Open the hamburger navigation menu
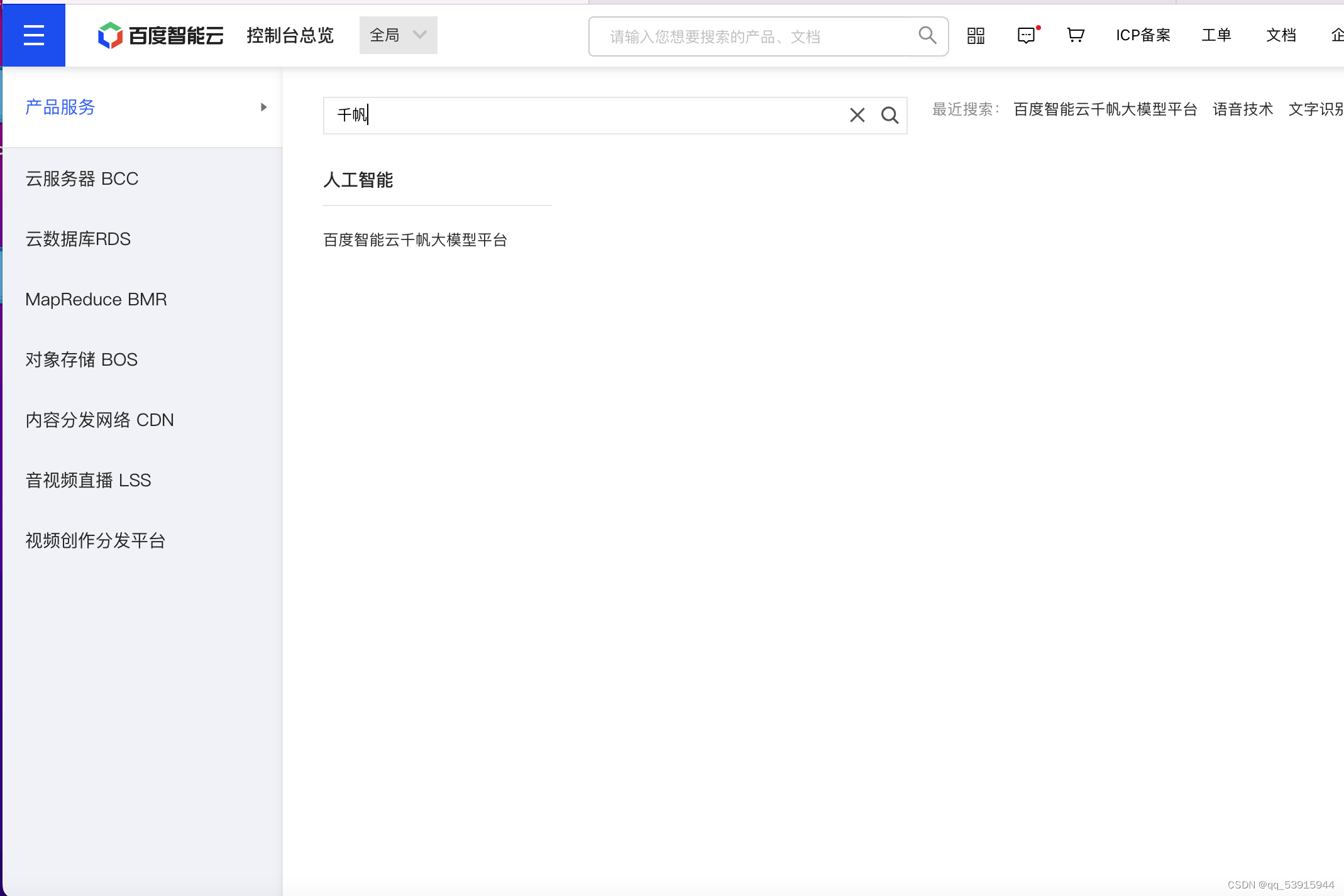The image size is (1344, 896). pos(33,35)
